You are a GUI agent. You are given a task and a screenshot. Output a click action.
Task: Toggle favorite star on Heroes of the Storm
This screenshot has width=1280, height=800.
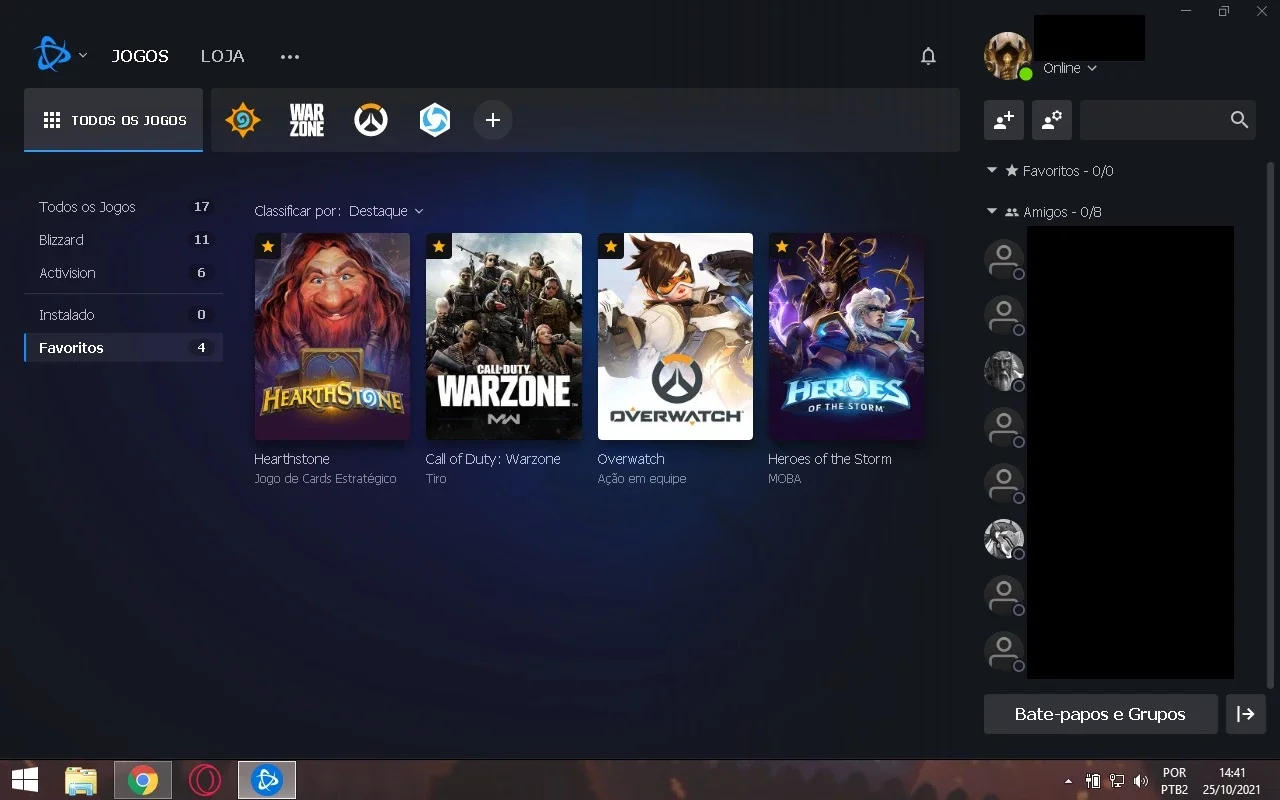pyautogui.click(x=781, y=246)
